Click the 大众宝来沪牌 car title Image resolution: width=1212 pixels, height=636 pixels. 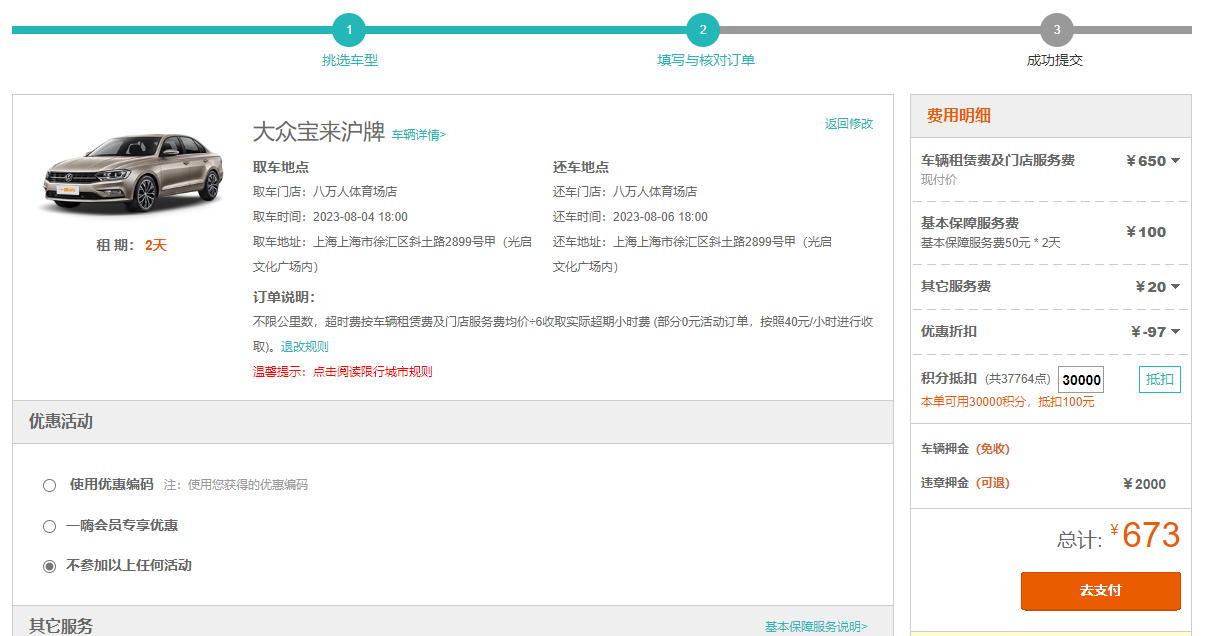tap(319, 132)
